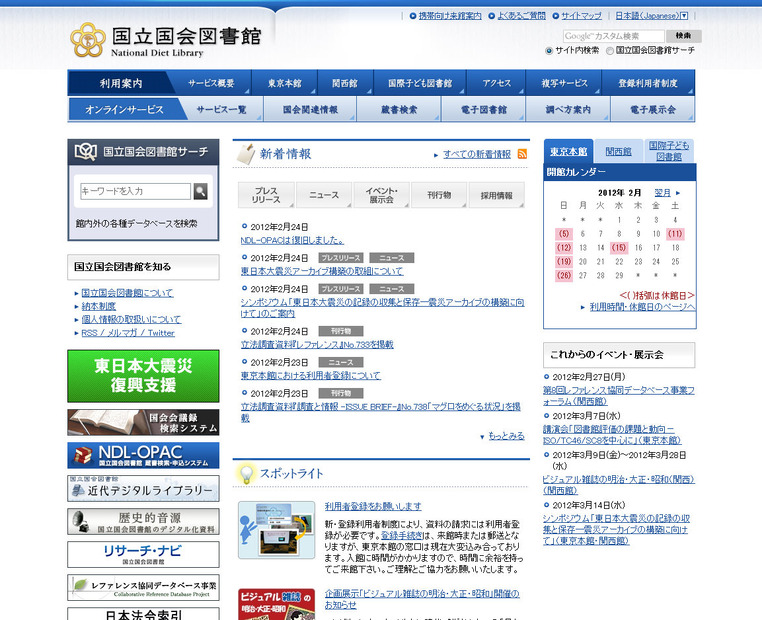This screenshot has height=620, width=762.
Task: Open the すべての新着情報 link
Action: coord(476,154)
